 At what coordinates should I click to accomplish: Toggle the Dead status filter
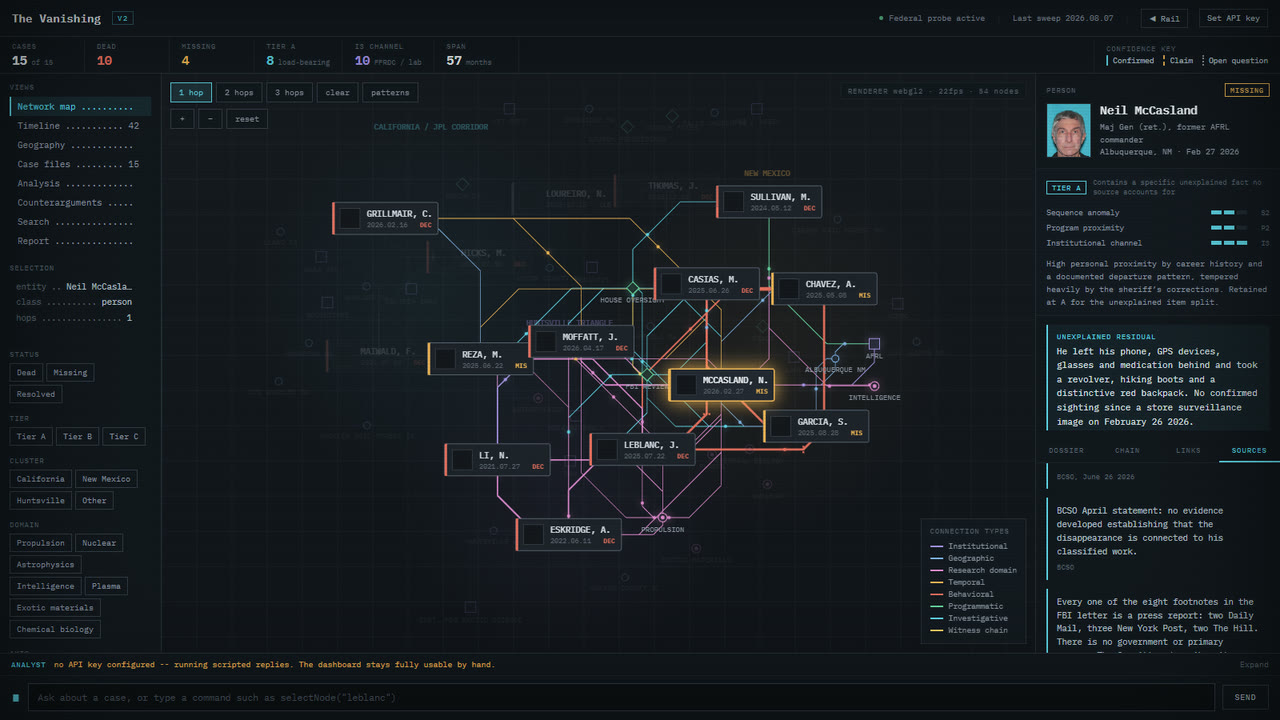(x=26, y=373)
